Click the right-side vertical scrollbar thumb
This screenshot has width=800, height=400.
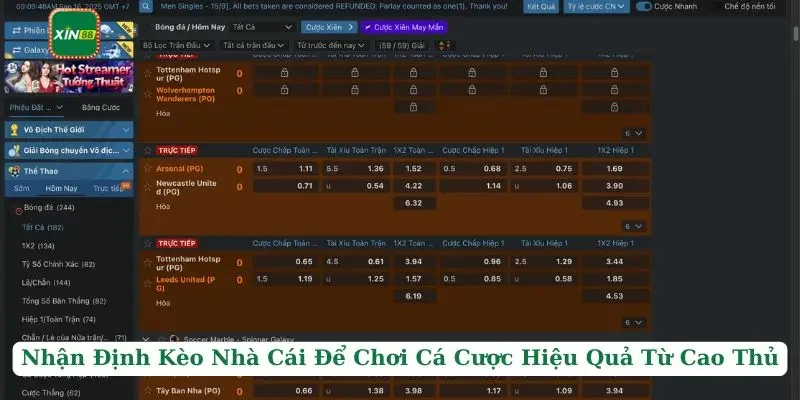795,34
